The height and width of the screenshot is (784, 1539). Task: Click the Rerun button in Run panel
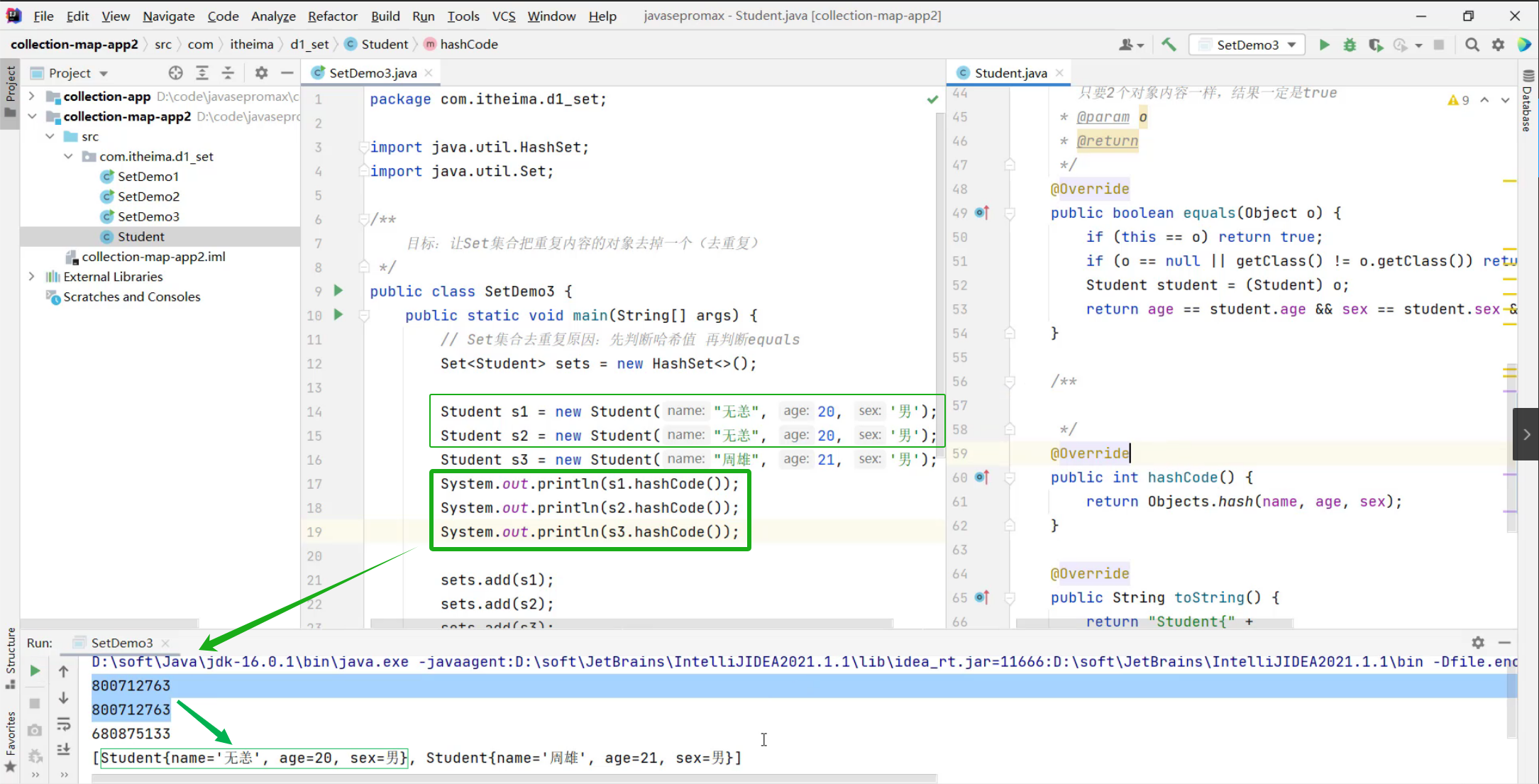(x=35, y=670)
